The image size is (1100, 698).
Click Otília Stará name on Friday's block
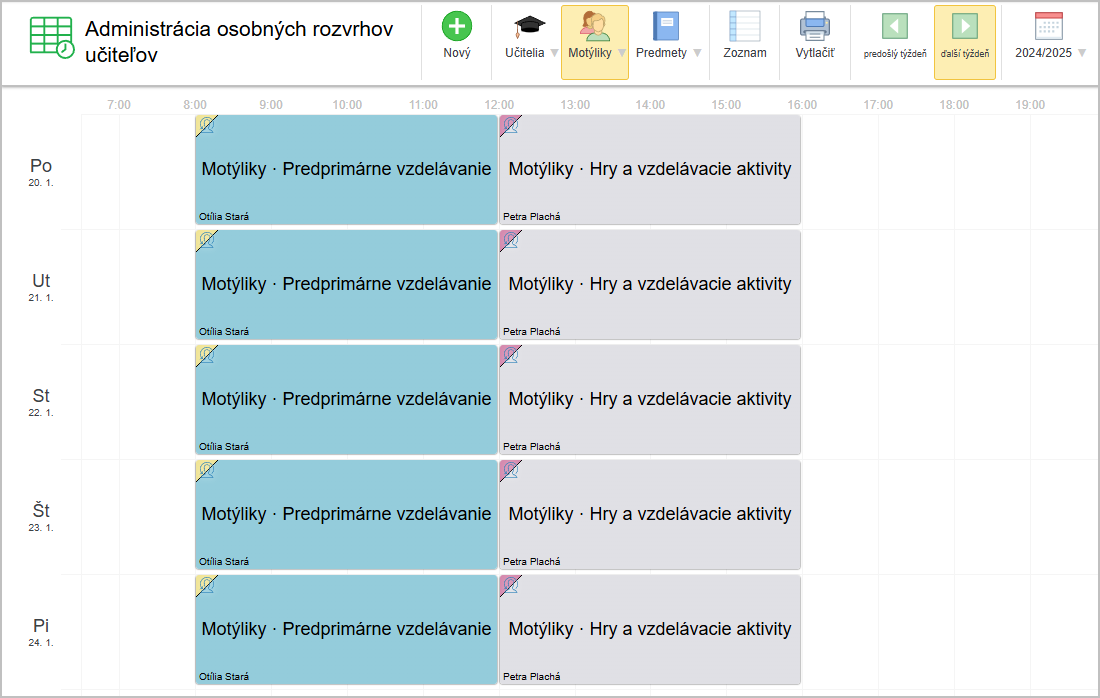point(224,677)
